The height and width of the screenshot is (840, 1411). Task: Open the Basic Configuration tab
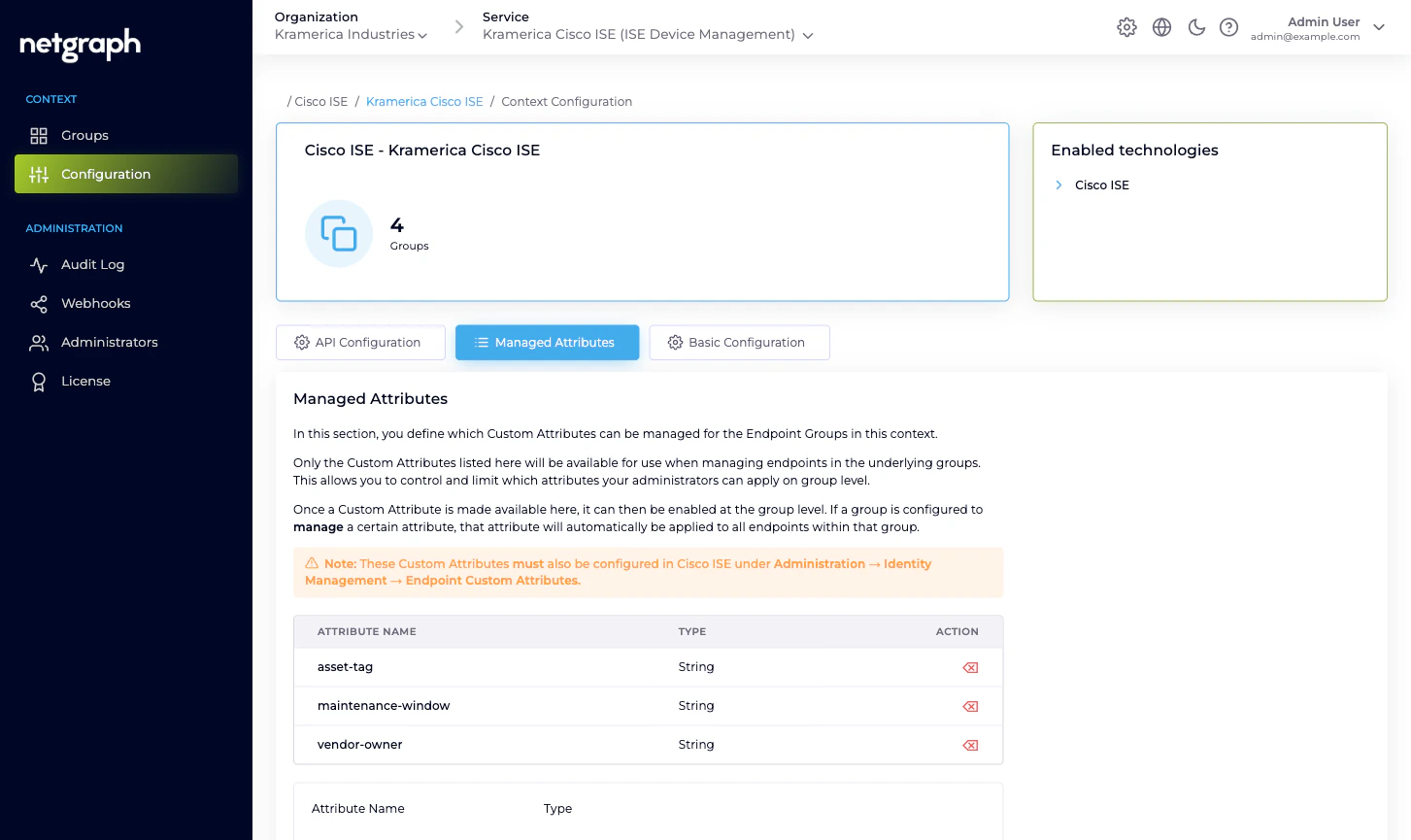[739, 342]
